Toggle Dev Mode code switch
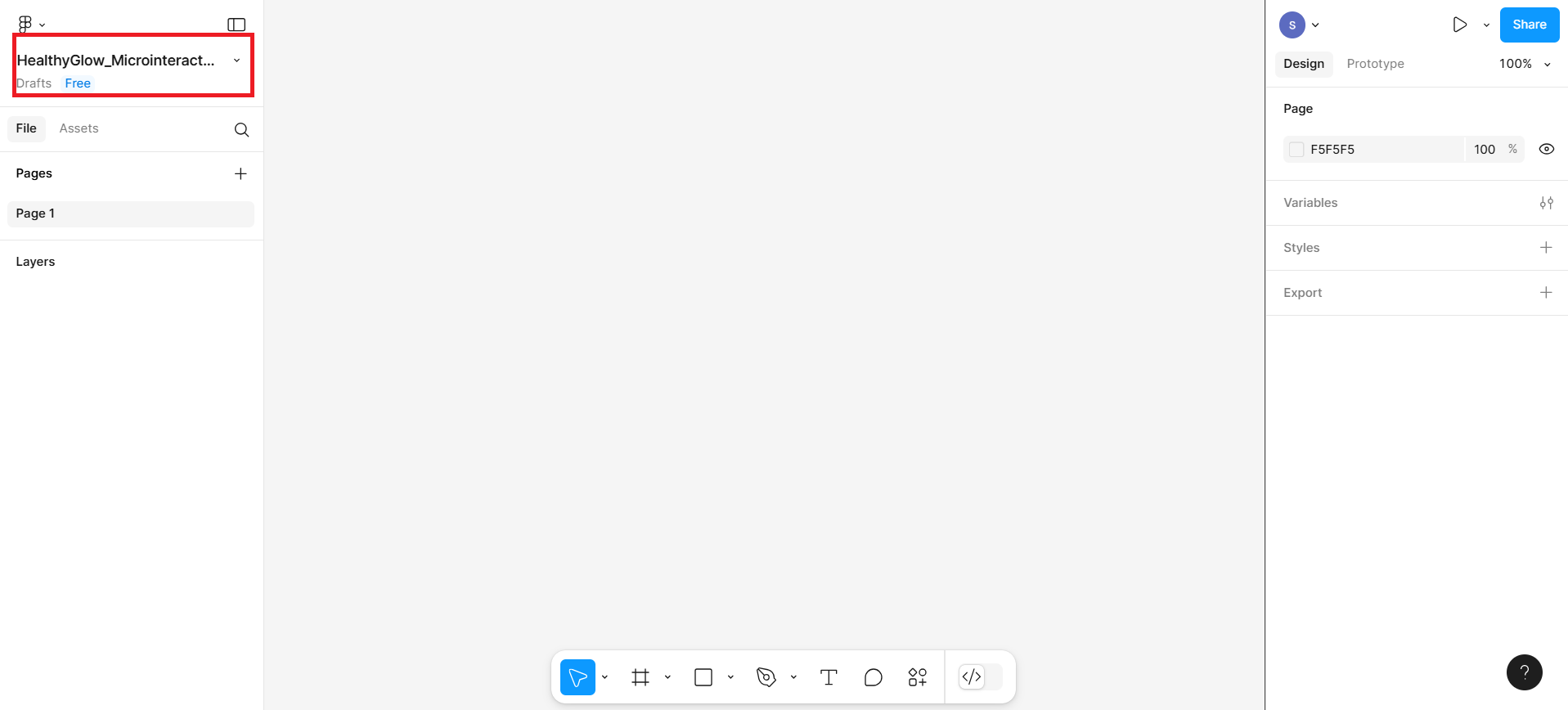This screenshot has width=1568, height=710. click(x=980, y=677)
